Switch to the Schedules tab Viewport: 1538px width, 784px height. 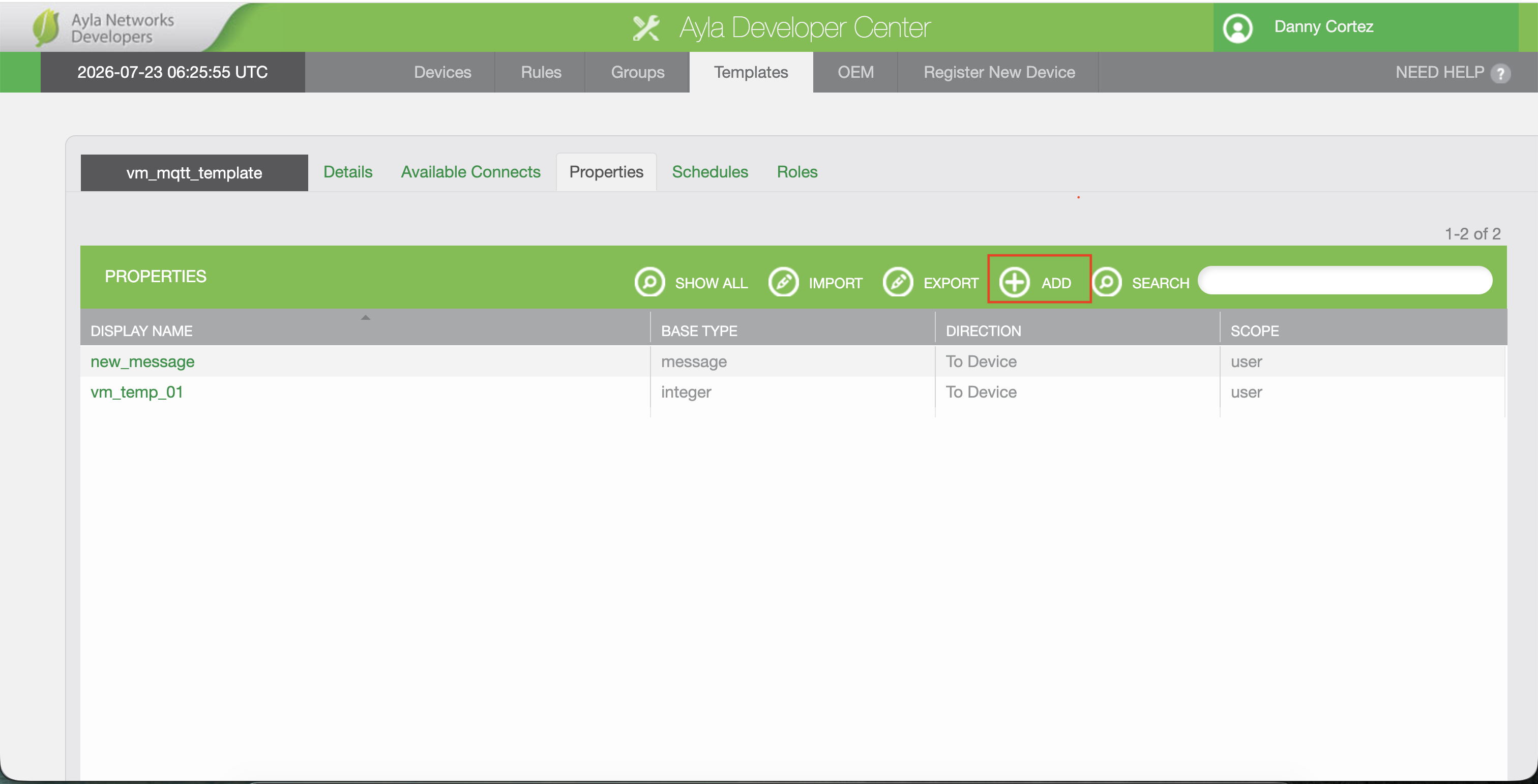pos(710,172)
